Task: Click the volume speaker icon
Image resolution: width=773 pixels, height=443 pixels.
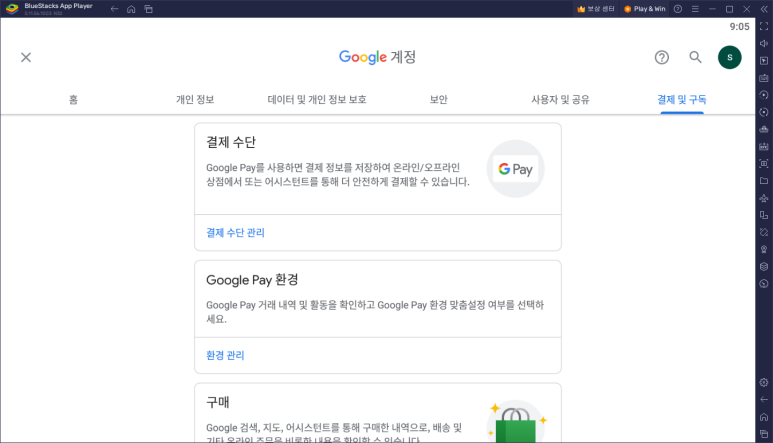Action: 764,43
